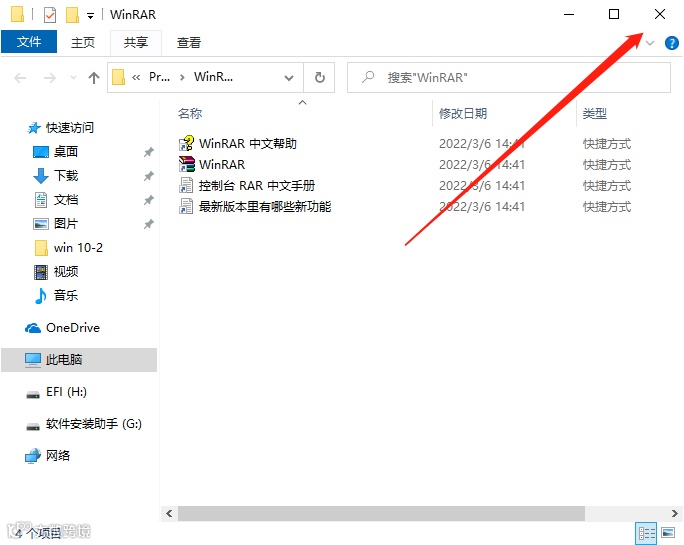Image resolution: width=684 pixels, height=545 pixels.
Task: Click the horizontal scrollbar right arrow
Action: [674, 514]
